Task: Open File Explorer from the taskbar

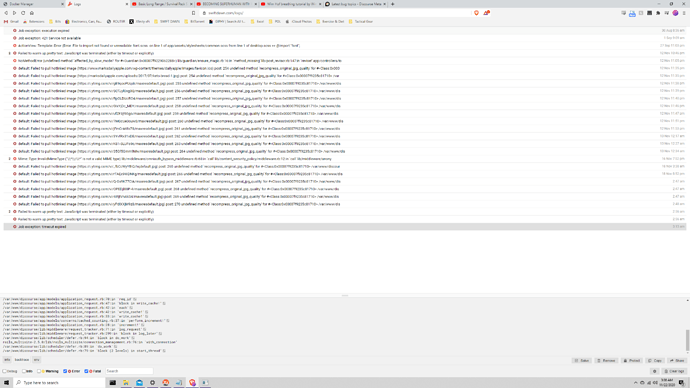Action: click(x=126, y=383)
